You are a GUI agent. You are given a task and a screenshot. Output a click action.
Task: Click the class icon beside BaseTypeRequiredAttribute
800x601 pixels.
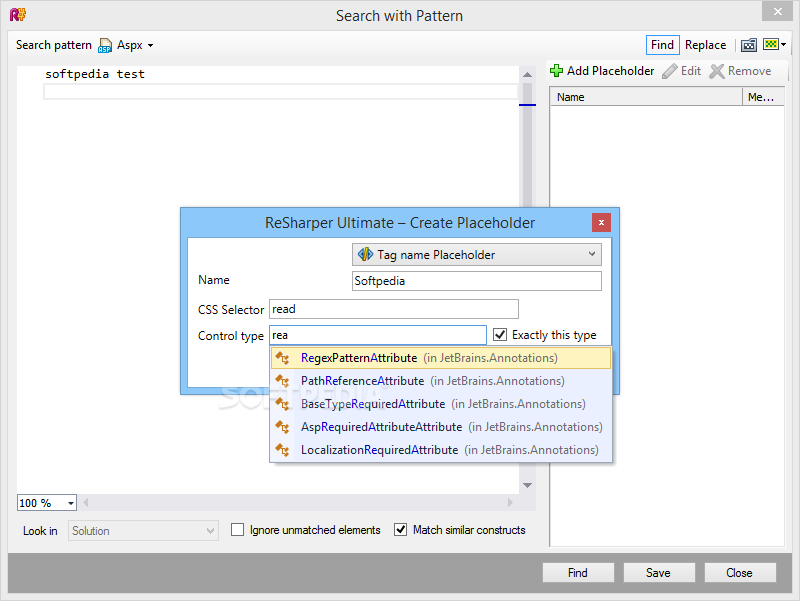coord(283,404)
